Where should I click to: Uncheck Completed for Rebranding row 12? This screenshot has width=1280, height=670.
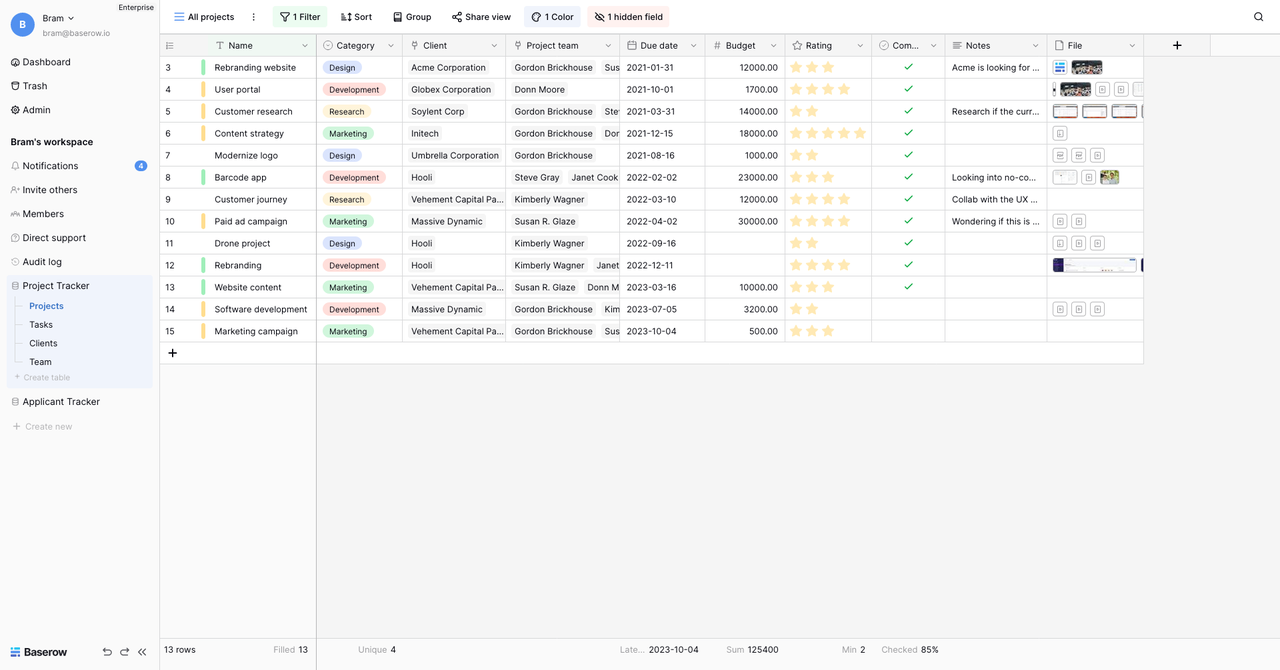pos(908,265)
